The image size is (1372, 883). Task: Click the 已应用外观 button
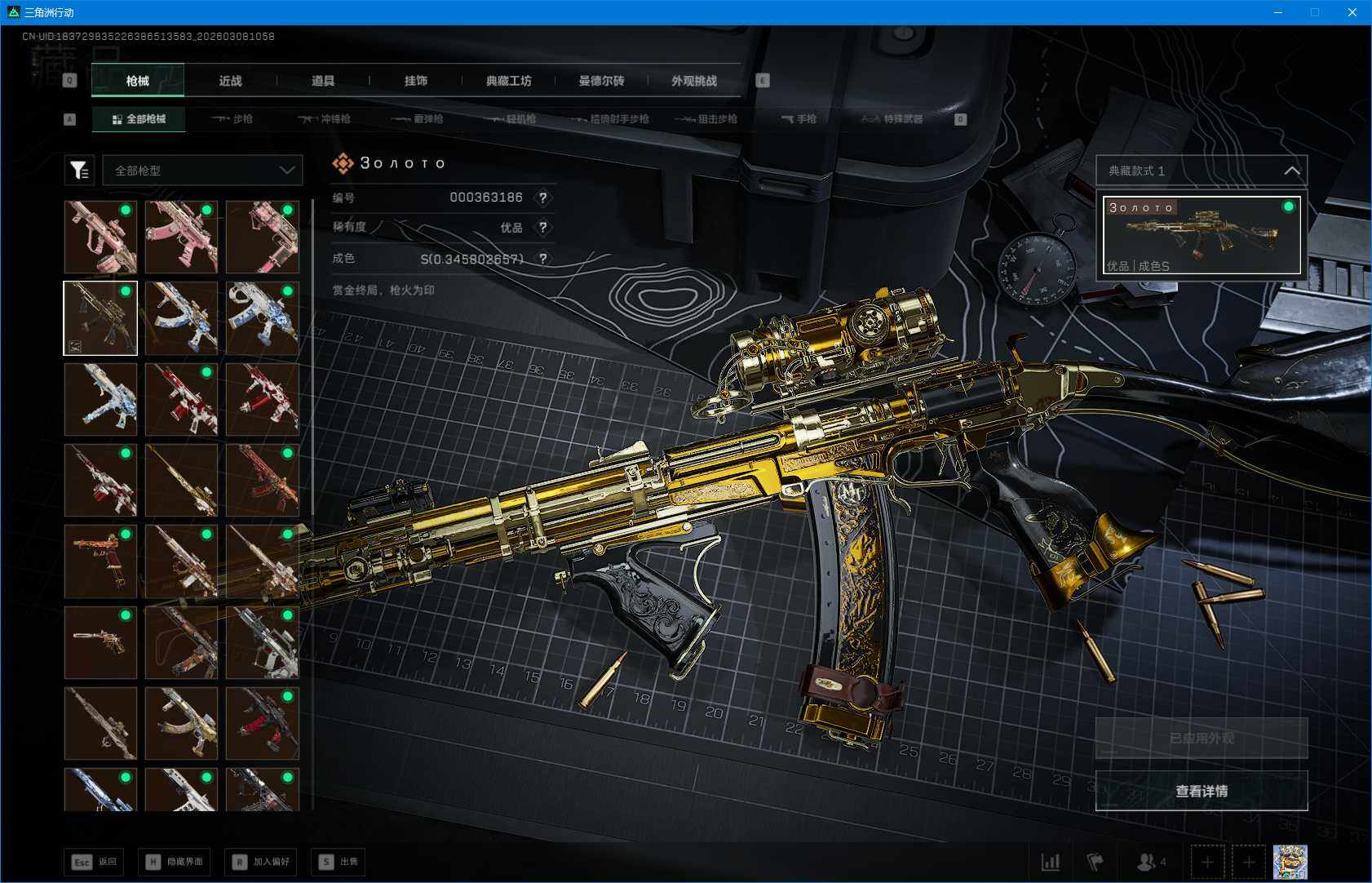(x=1202, y=739)
